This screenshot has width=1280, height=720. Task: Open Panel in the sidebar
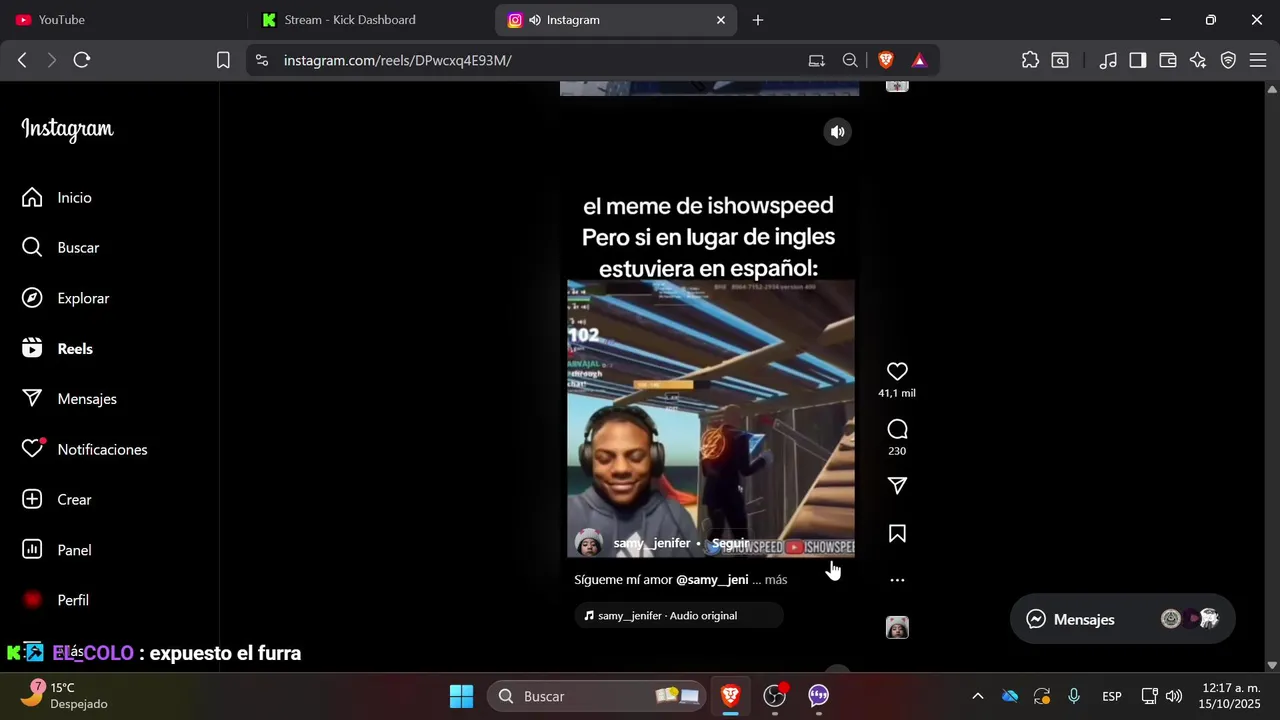click(x=74, y=550)
